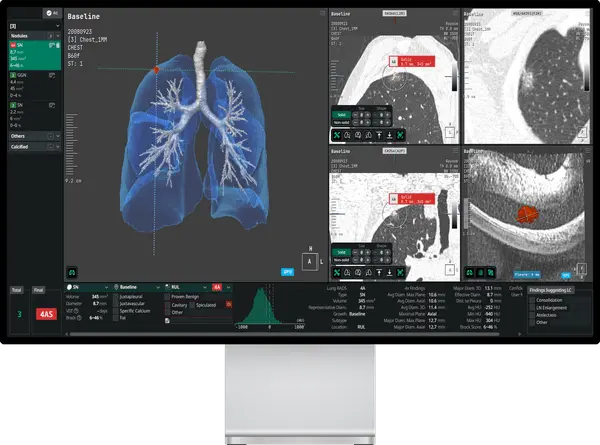This screenshot has width=600, height=445.
Task: Check the Cavitary checkbox
Action: 167,305
